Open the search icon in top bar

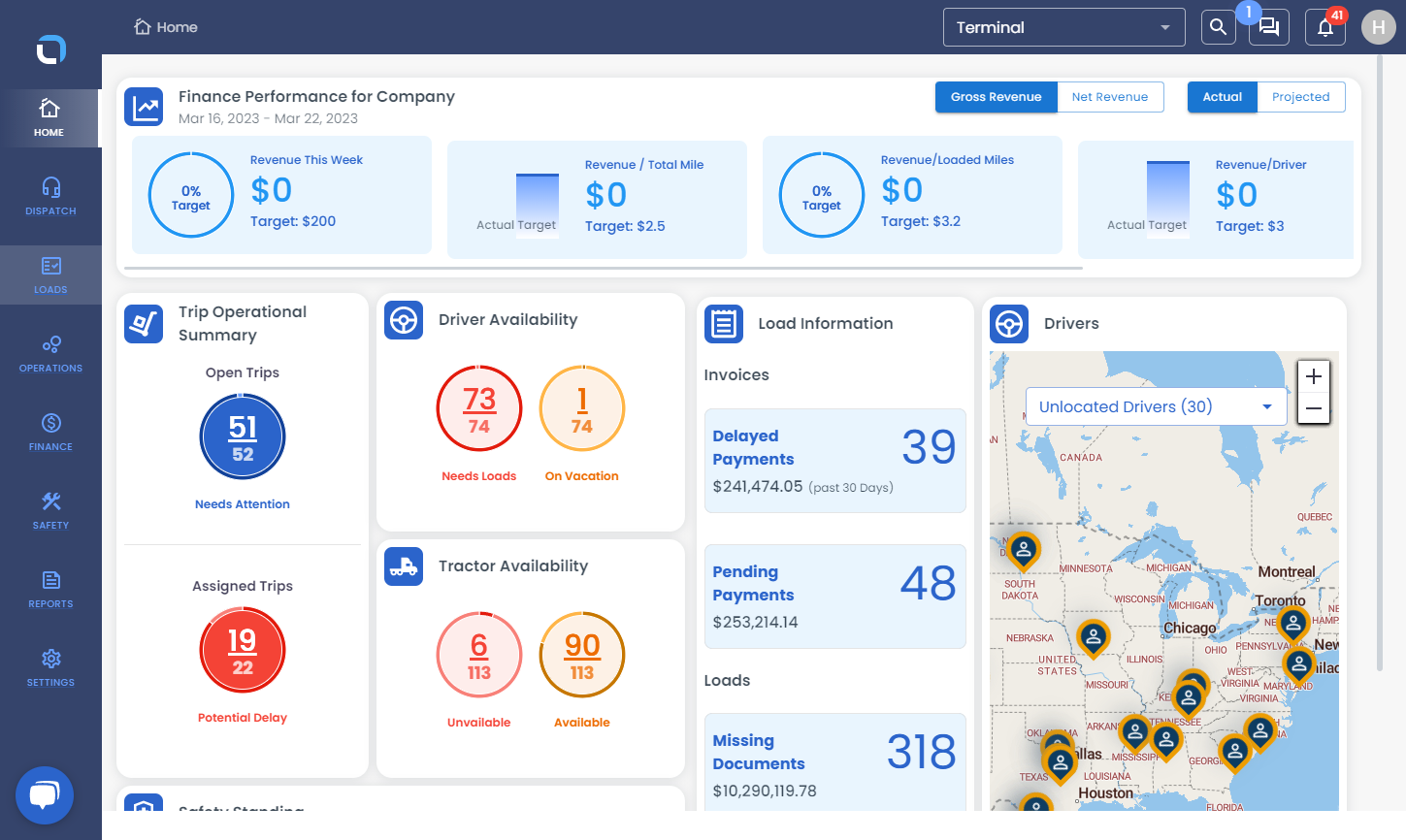[1219, 27]
